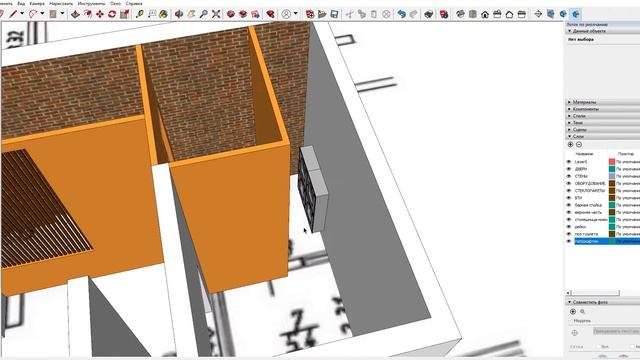Open the Line tool dropdown arrow
640x360 pixels.
22,14
